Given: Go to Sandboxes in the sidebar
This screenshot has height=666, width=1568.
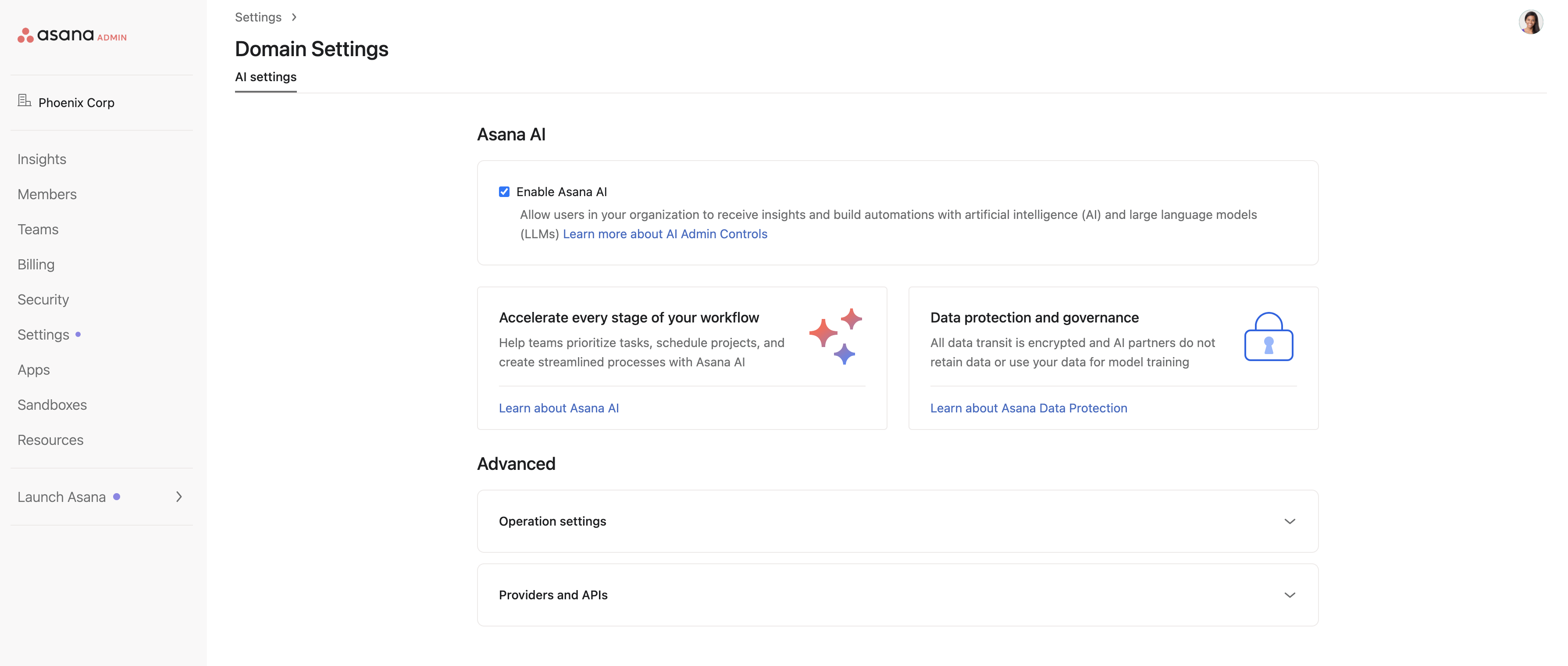Looking at the screenshot, I should 52,404.
